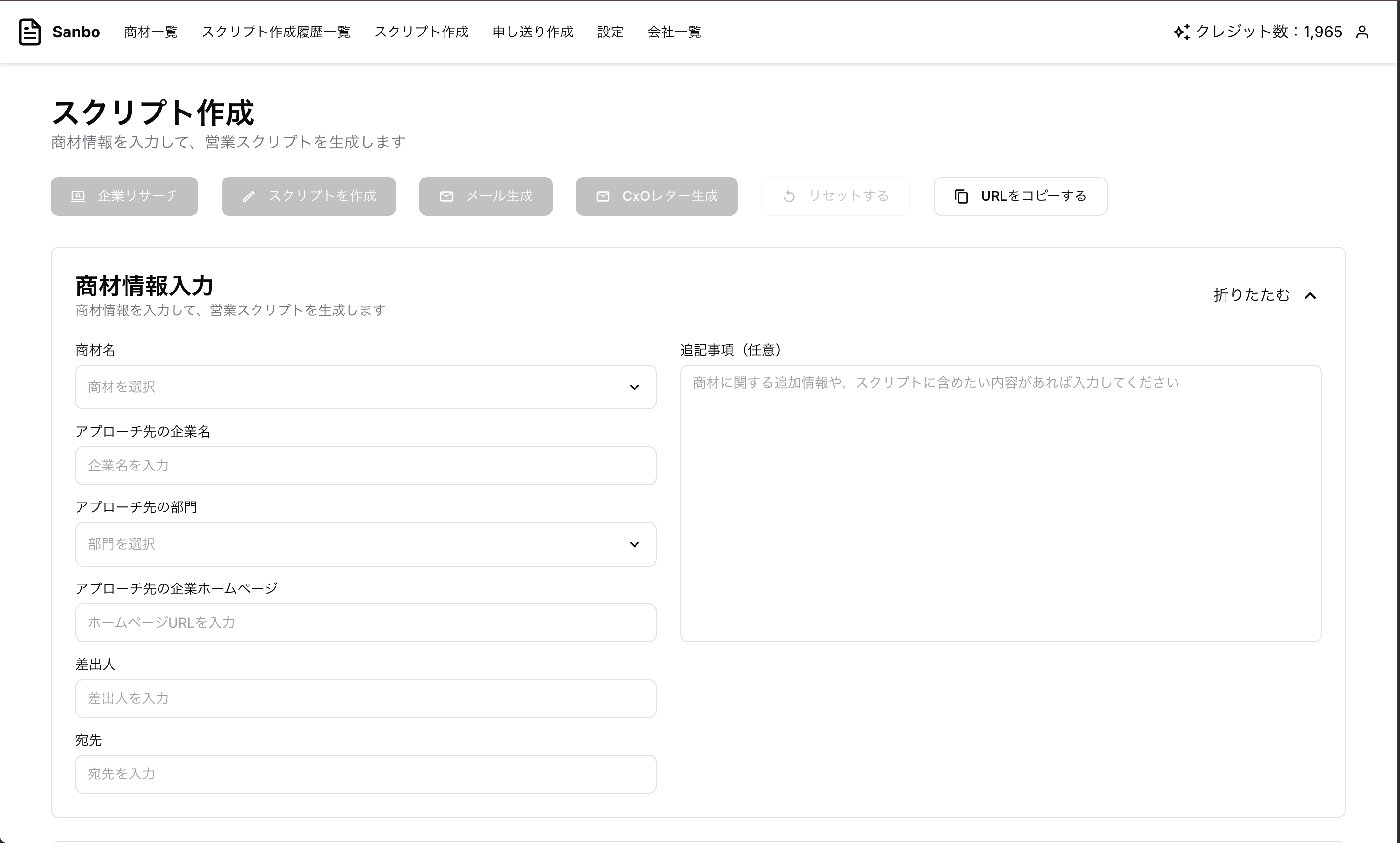
Task: Open the user account profile icon
Action: pyautogui.click(x=1362, y=32)
